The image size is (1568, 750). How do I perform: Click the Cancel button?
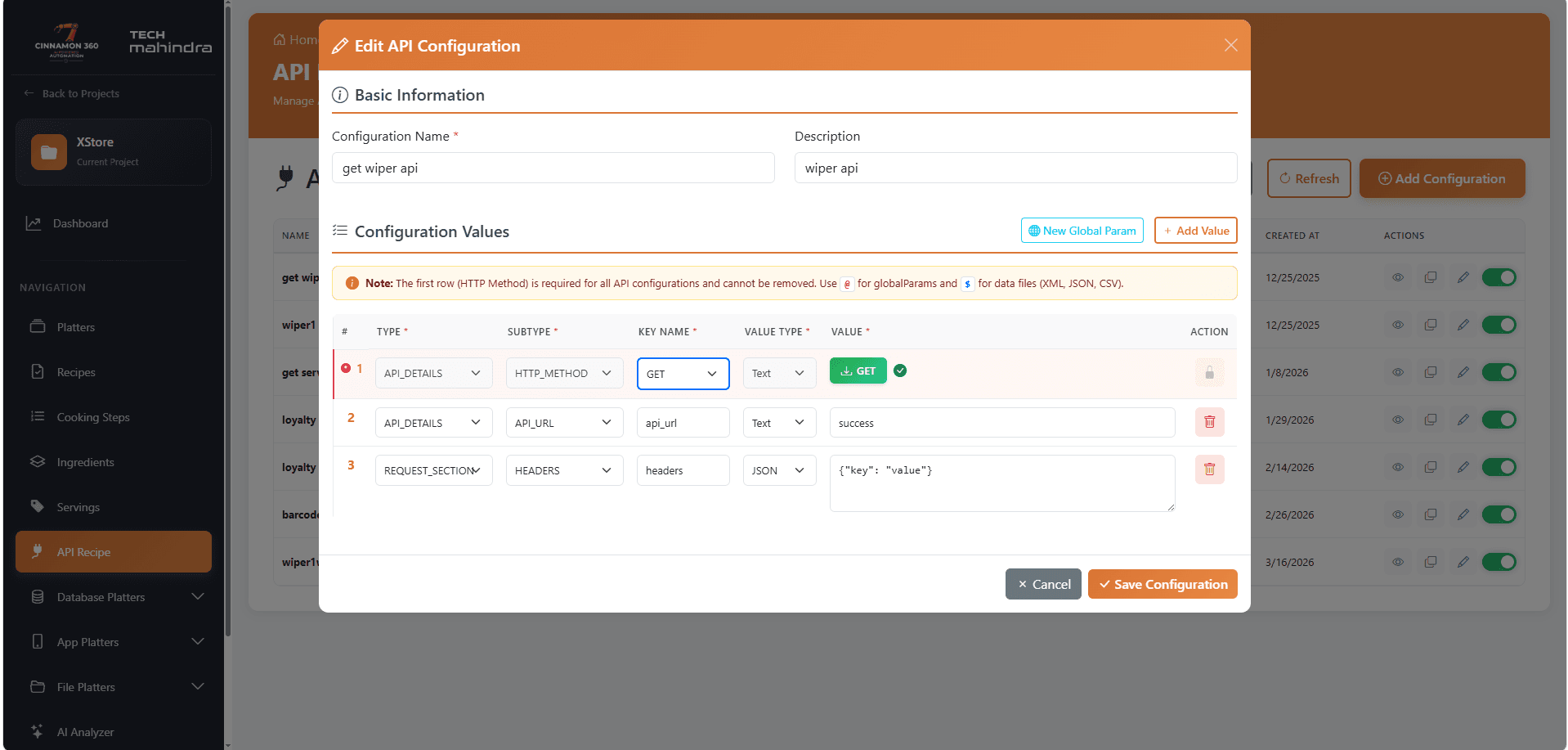point(1043,584)
